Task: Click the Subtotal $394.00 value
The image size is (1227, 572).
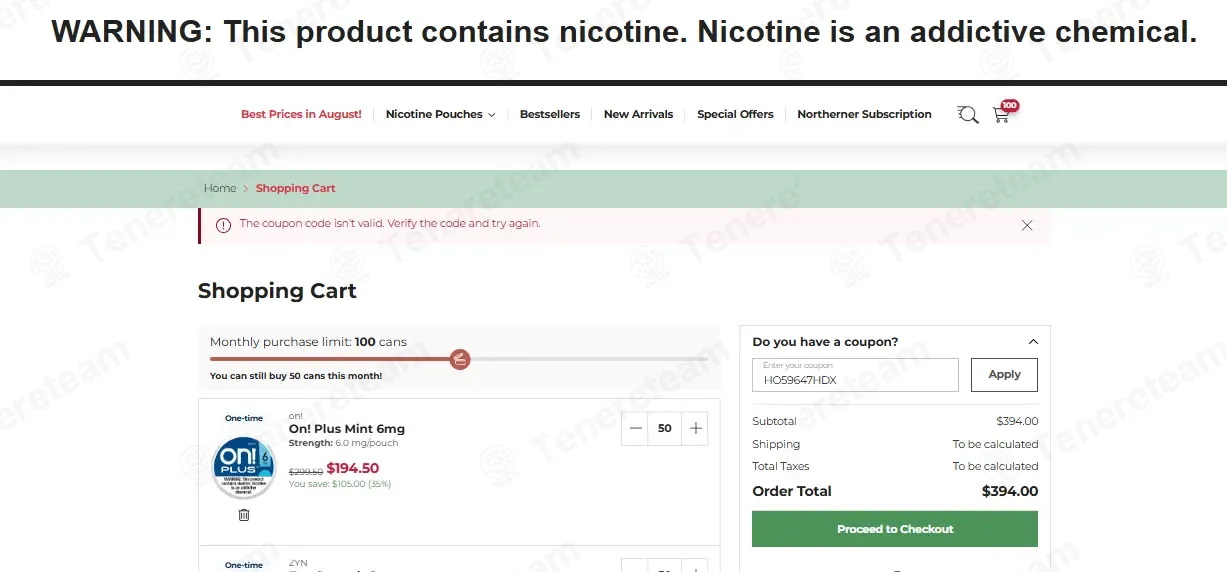Action: [x=1017, y=421]
